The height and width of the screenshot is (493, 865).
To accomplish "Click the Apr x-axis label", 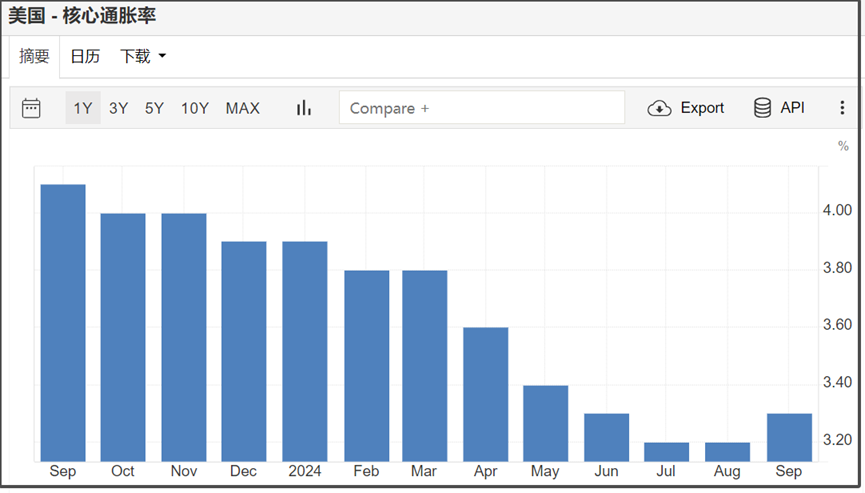I will point(485,471).
